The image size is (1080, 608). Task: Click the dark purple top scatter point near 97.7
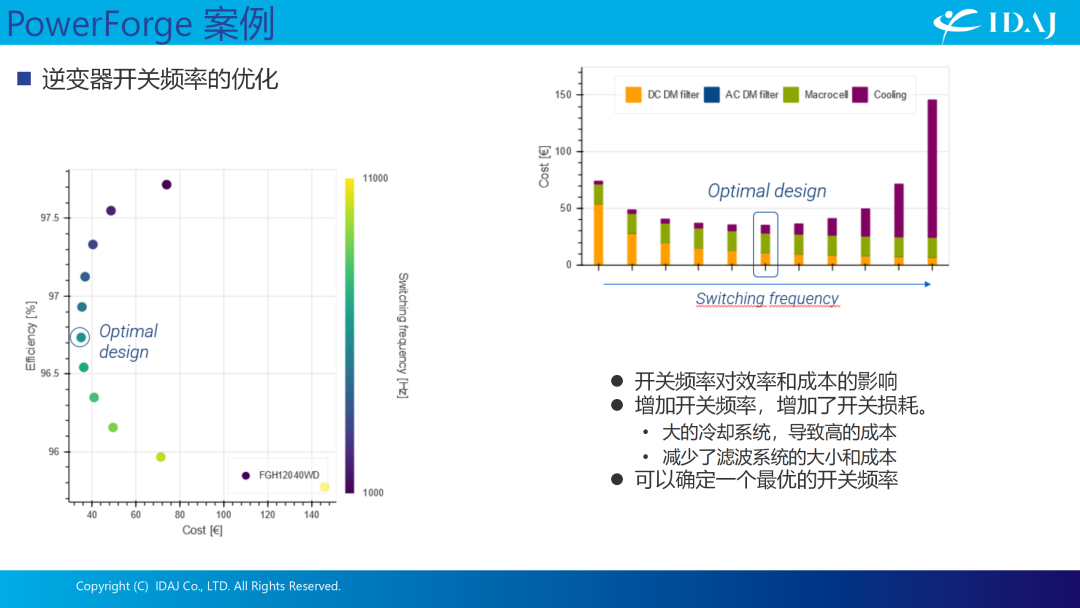tap(166, 185)
